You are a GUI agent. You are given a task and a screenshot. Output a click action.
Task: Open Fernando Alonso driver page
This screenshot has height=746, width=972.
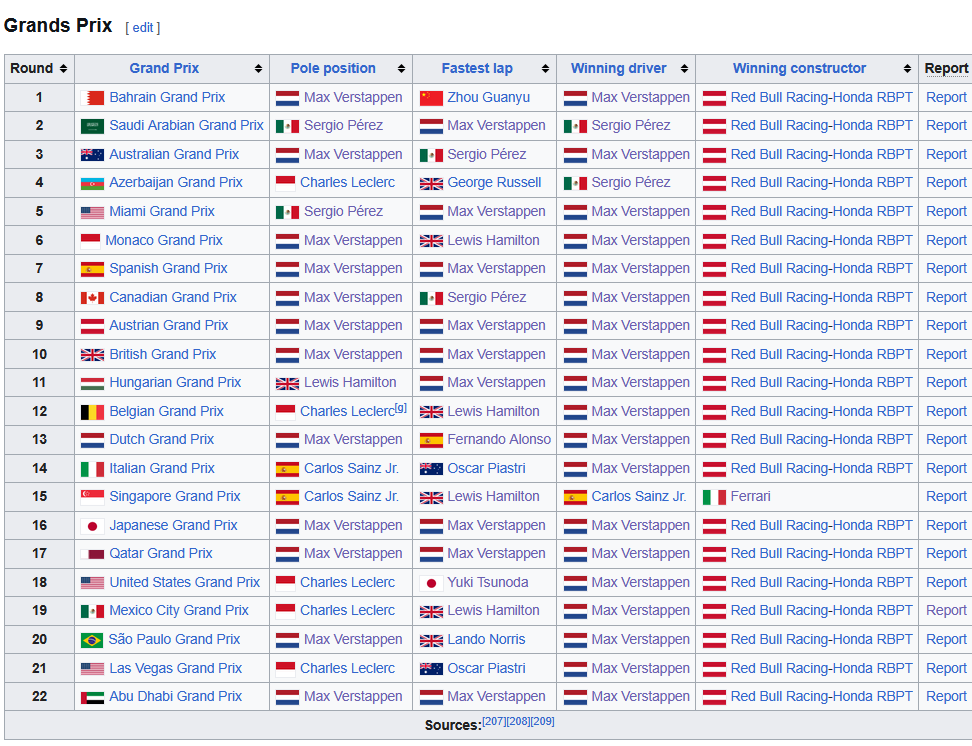tap(499, 439)
